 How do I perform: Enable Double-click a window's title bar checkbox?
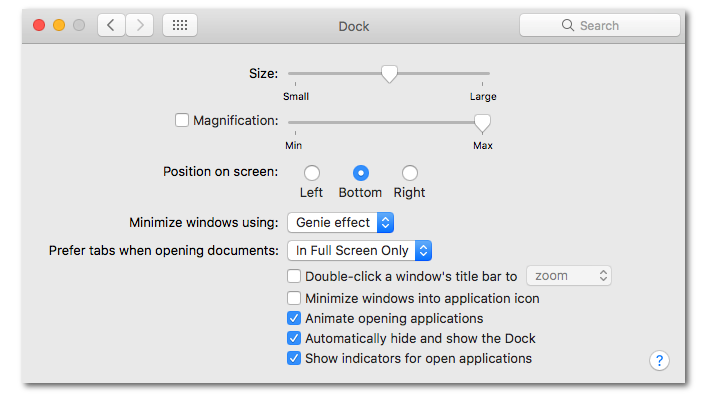pyautogui.click(x=294, y=277)
